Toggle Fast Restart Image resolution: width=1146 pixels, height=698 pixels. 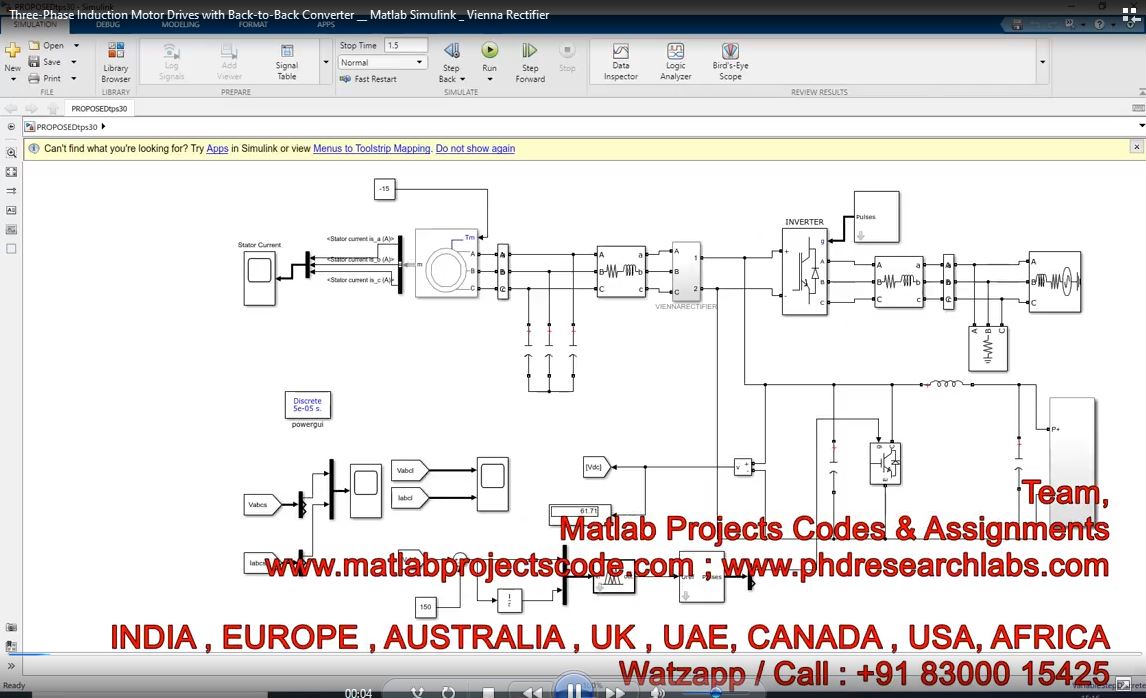(x=368, y=79)
